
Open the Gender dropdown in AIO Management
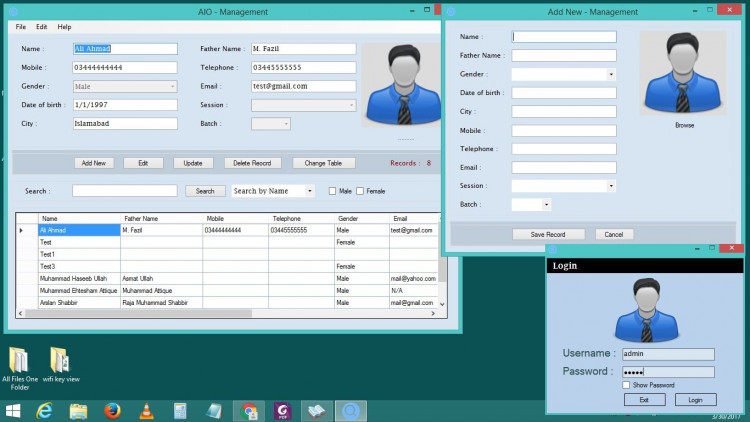pos(172,87)
